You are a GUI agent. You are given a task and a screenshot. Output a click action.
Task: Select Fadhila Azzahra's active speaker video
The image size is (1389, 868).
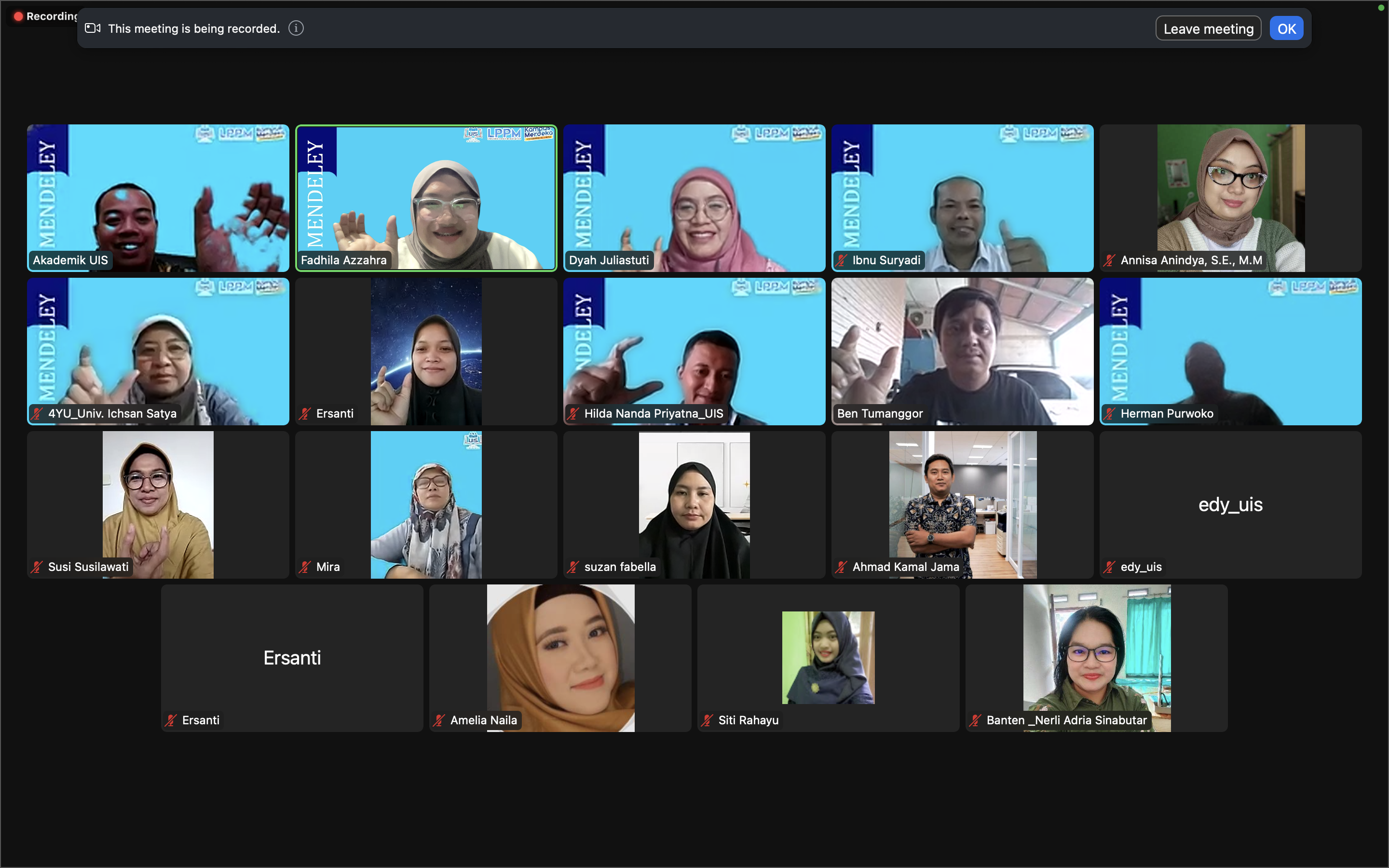point(426,198)
